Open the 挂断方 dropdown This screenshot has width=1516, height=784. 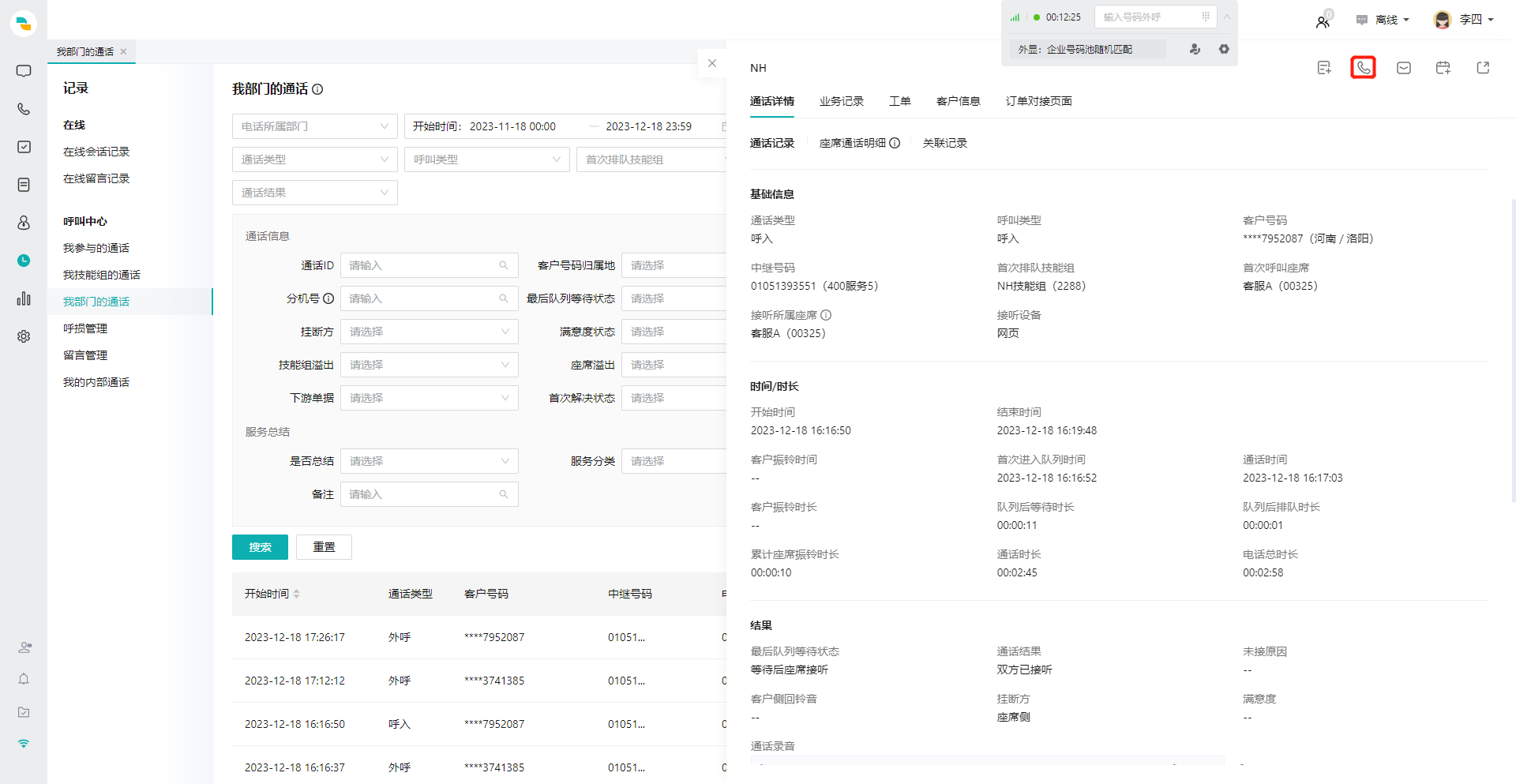point(430,332)
